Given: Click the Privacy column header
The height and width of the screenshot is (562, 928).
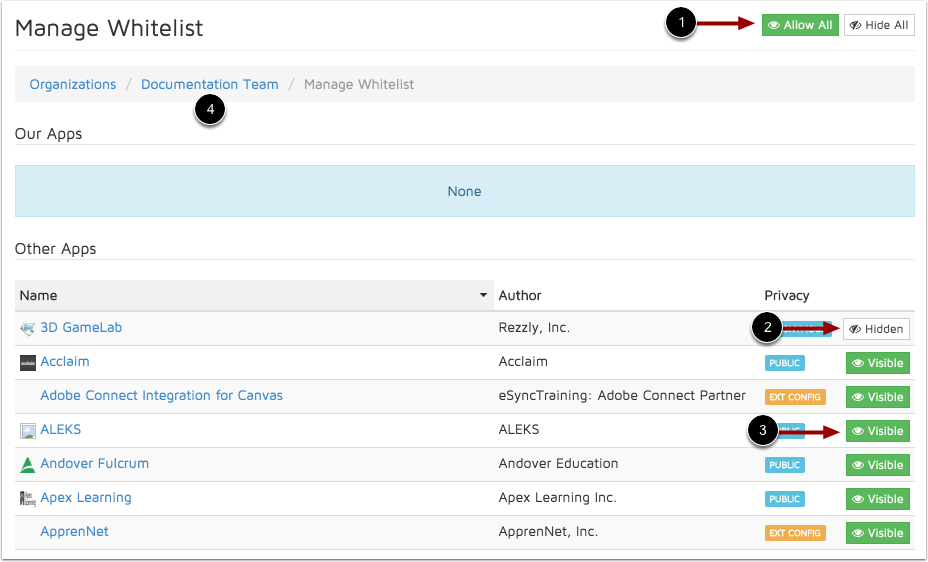Looking at the screenshot, I should point(787,295).
